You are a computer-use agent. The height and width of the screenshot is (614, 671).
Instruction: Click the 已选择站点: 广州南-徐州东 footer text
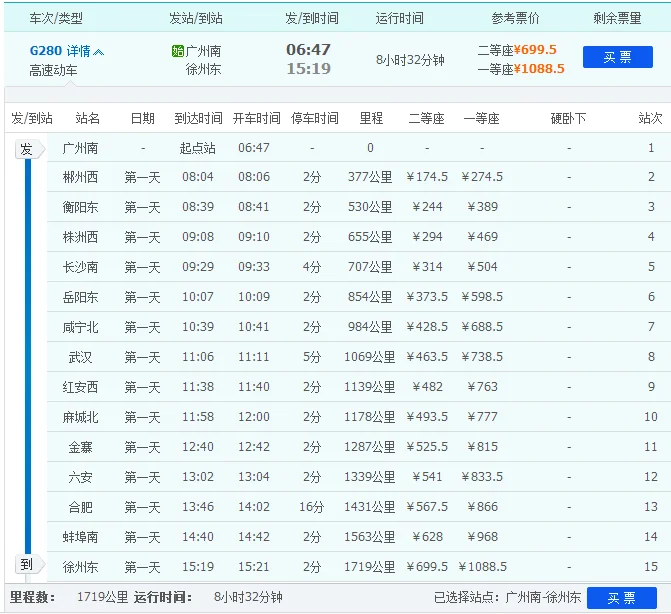point(507,597)
